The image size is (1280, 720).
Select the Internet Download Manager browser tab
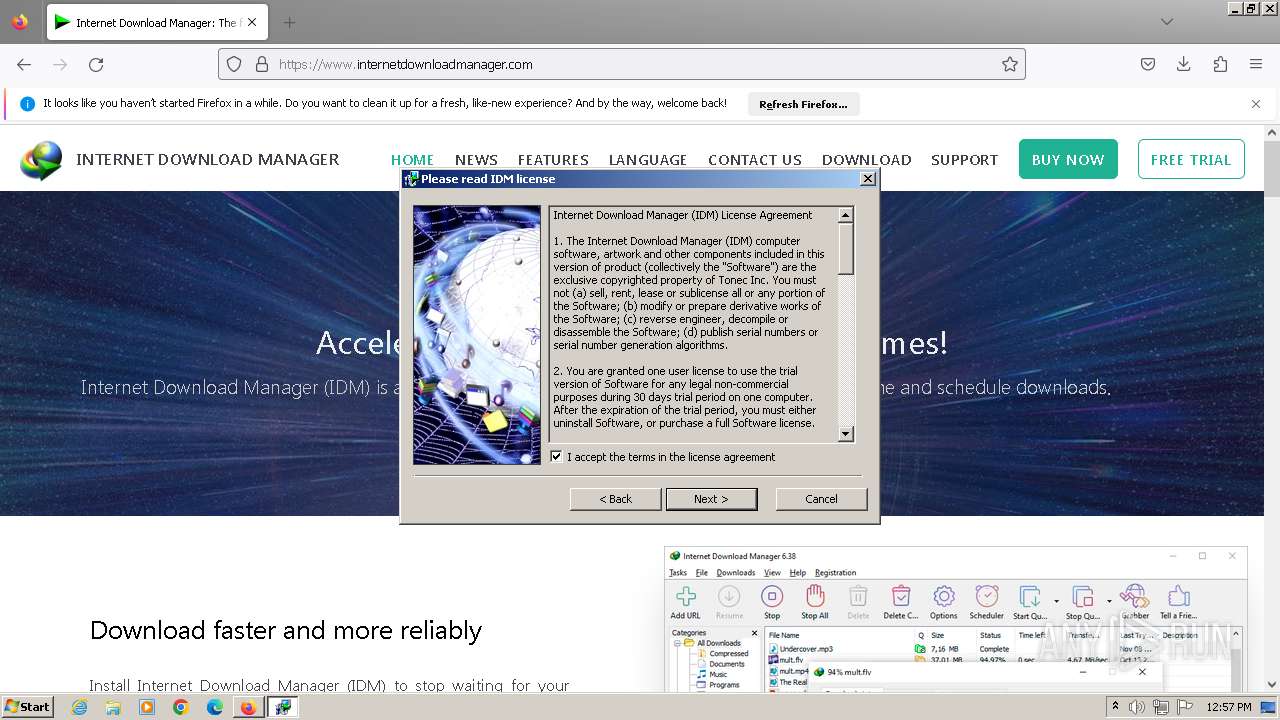click(x=155, y=22)
